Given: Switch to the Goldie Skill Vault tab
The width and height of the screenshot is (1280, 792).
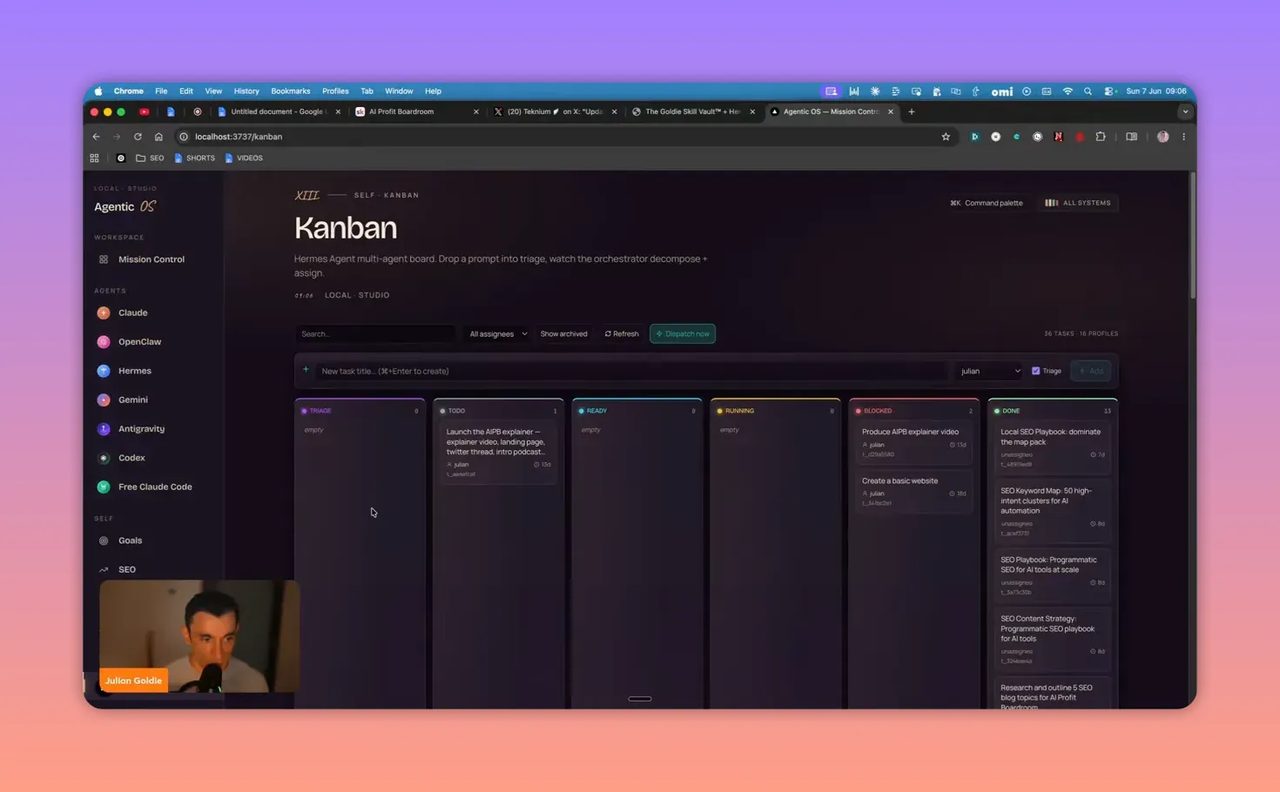Looking at the screenshot, I should pos(695,112).
